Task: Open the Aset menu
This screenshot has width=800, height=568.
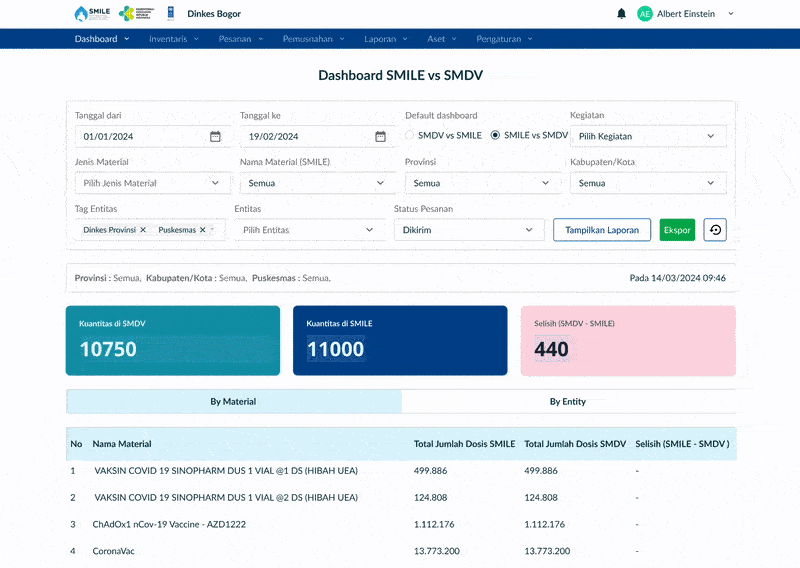Action: [442, 39]
